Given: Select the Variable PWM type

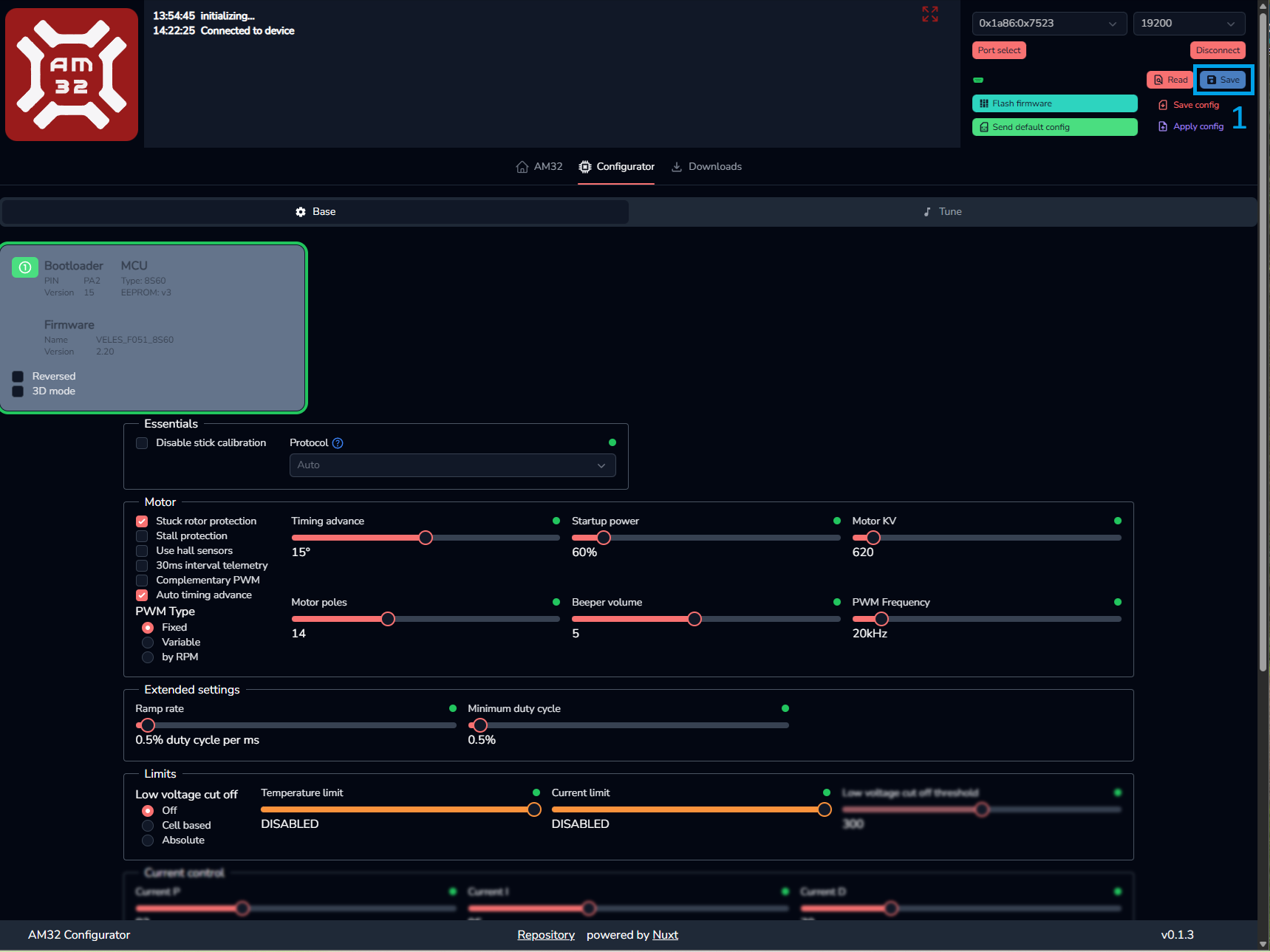Looking at the screenshot, I should (x=148, y=643).
